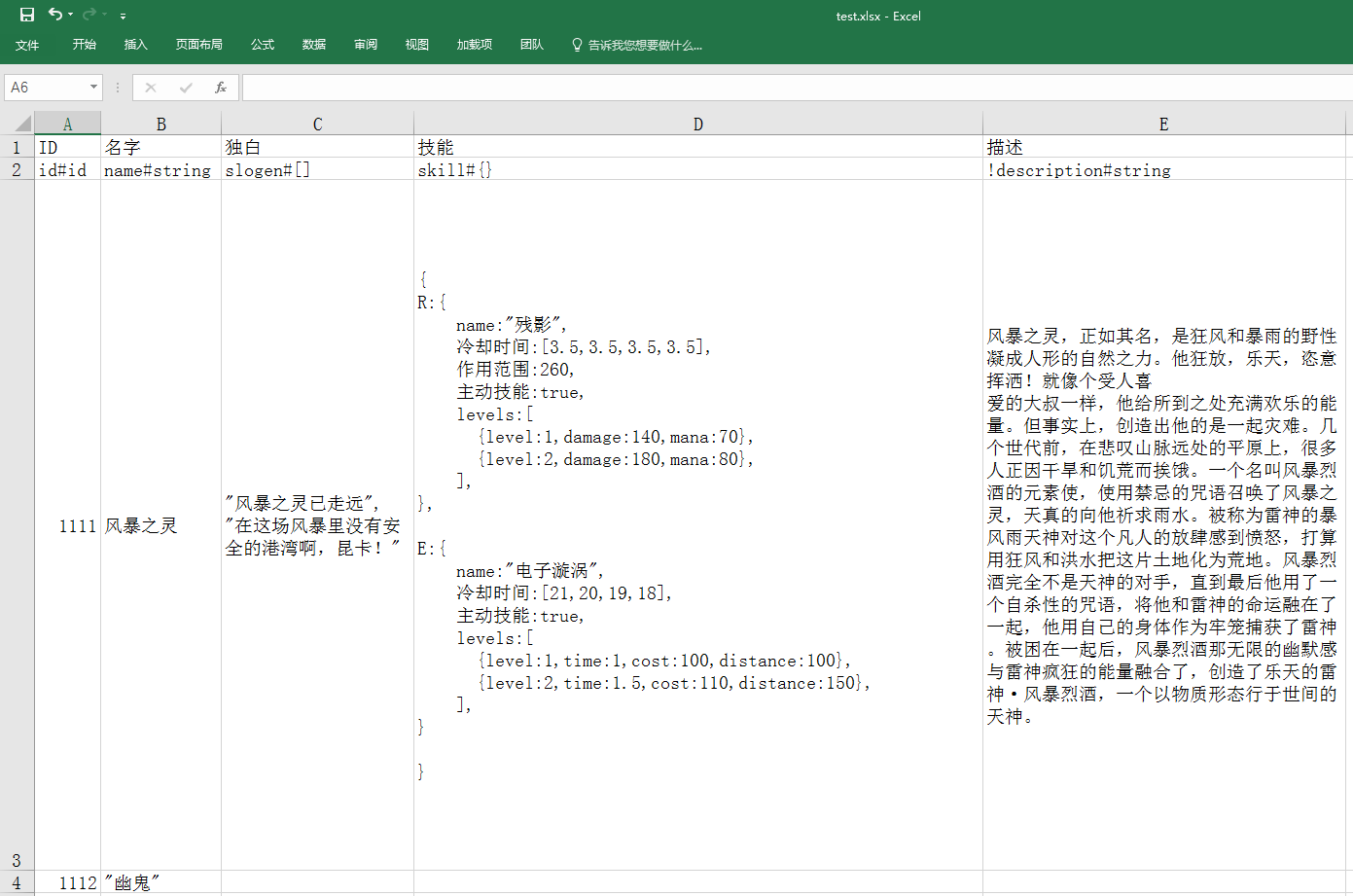
Task: Select column D header
Action: (x=698, y=124)
